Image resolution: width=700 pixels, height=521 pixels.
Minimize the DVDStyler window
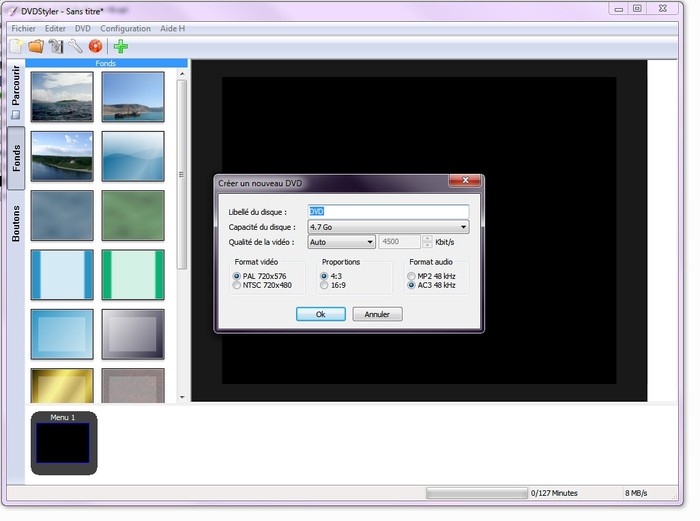coord(619,9)
